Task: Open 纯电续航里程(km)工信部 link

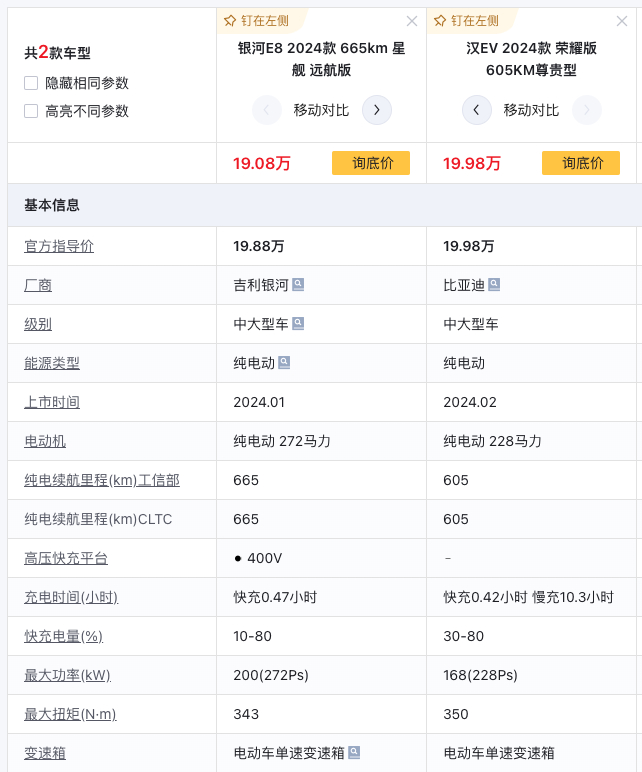Action: 102,480
